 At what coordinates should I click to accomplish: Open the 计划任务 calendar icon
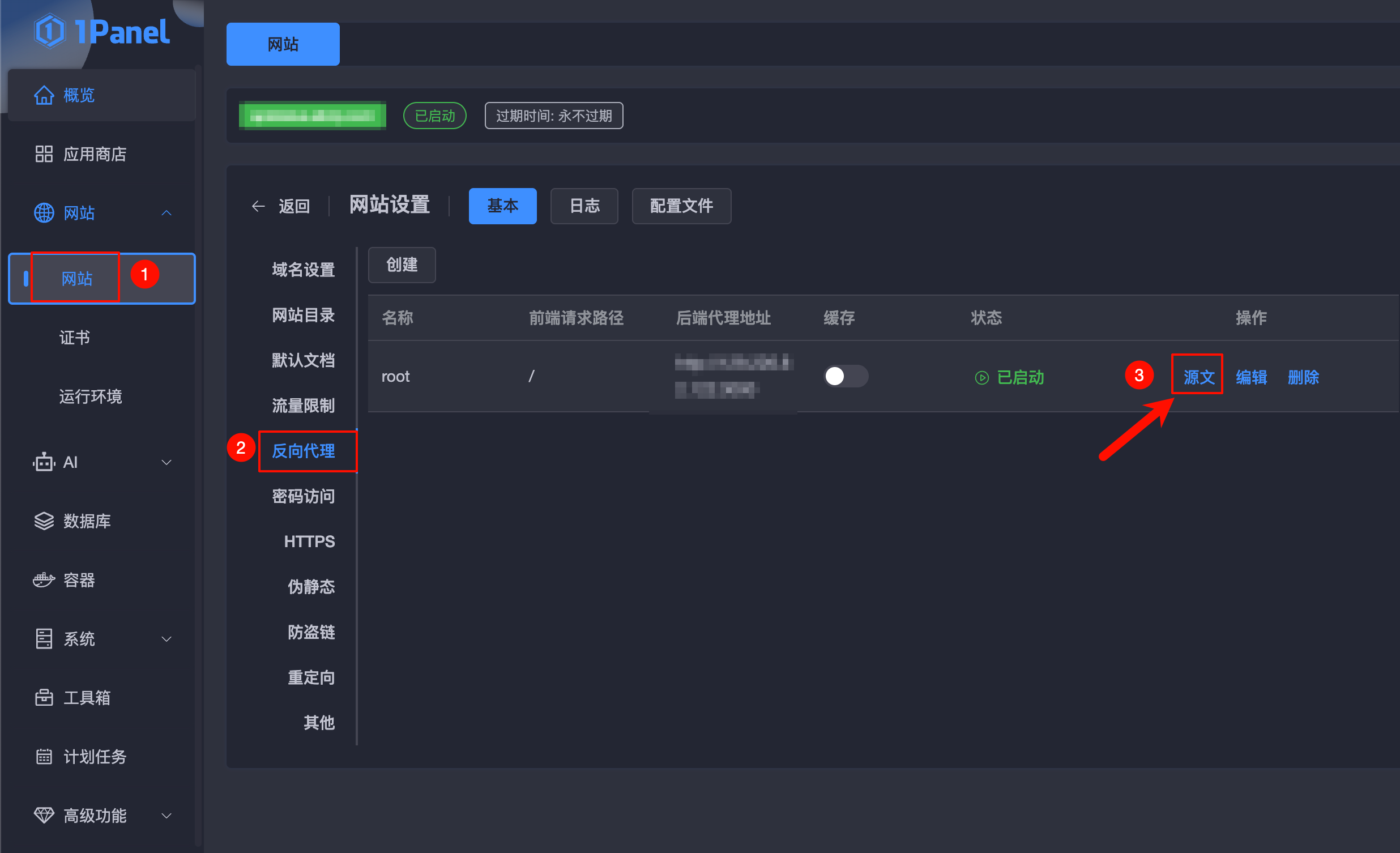(44, 756)
